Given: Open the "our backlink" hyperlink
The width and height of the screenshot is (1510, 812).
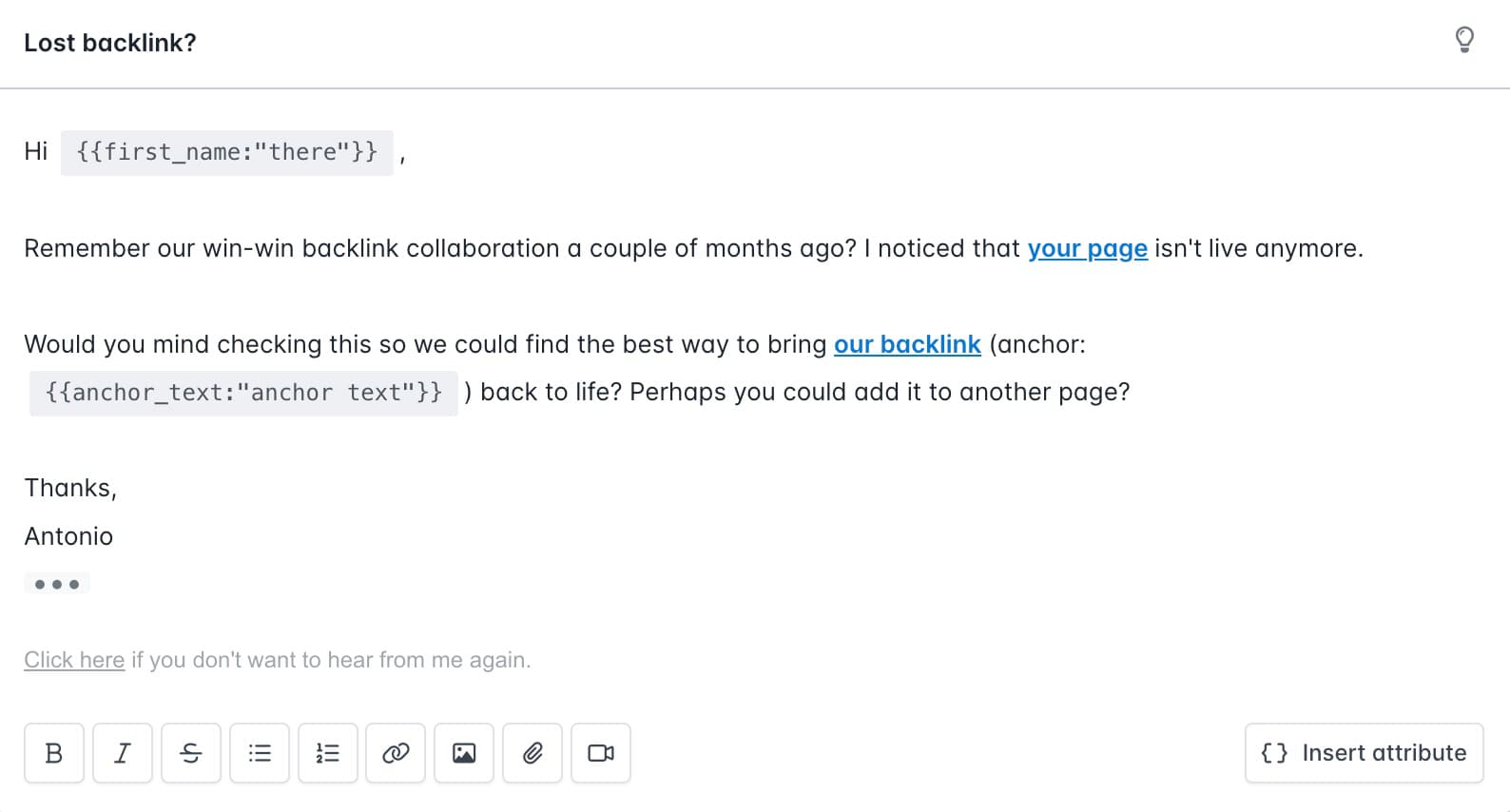Looking at the screenshot, I should pos(906,345).
